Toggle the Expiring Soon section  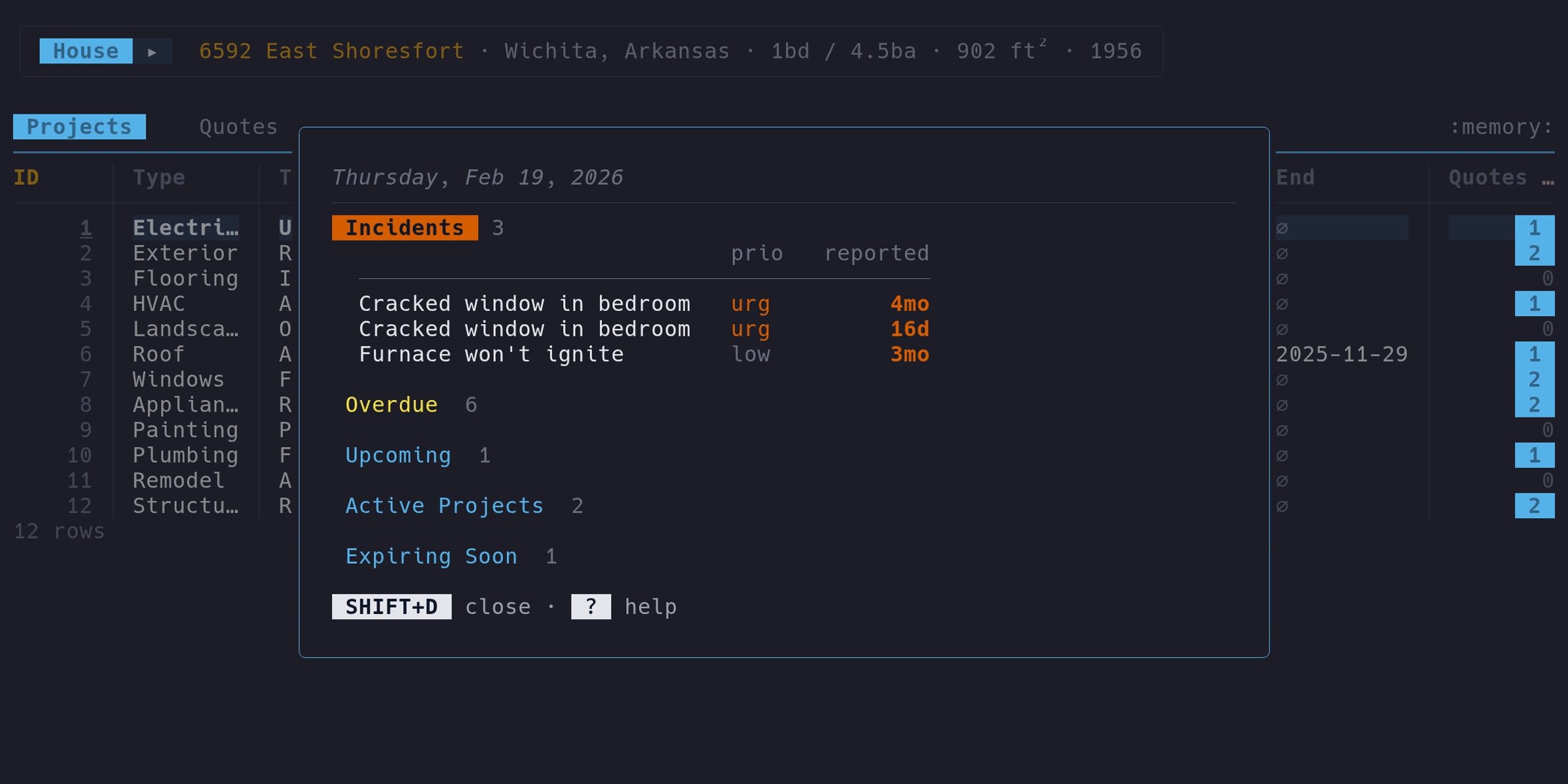(431, 556)
